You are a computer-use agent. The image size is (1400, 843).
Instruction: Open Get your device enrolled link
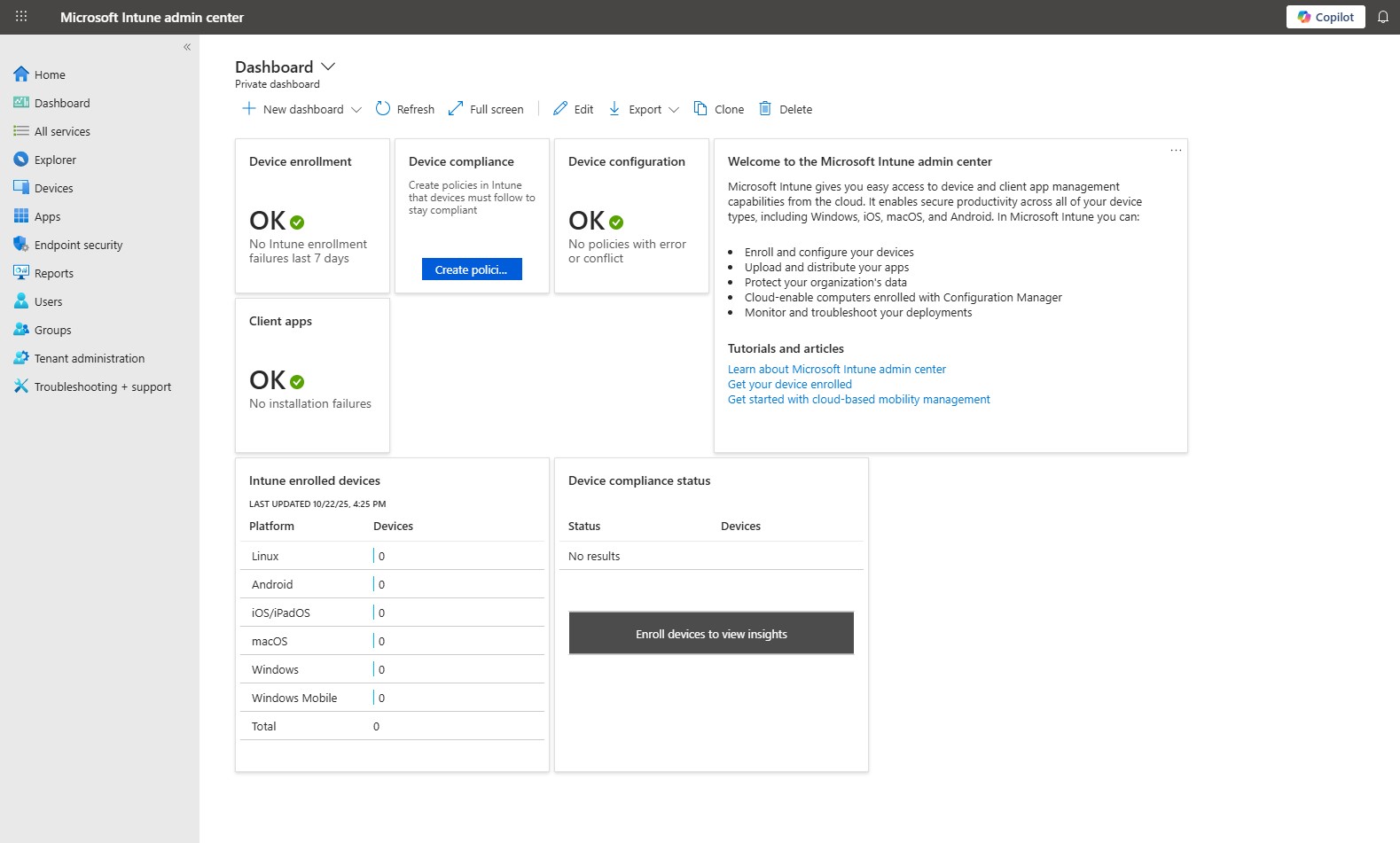[x=789, y=385]
